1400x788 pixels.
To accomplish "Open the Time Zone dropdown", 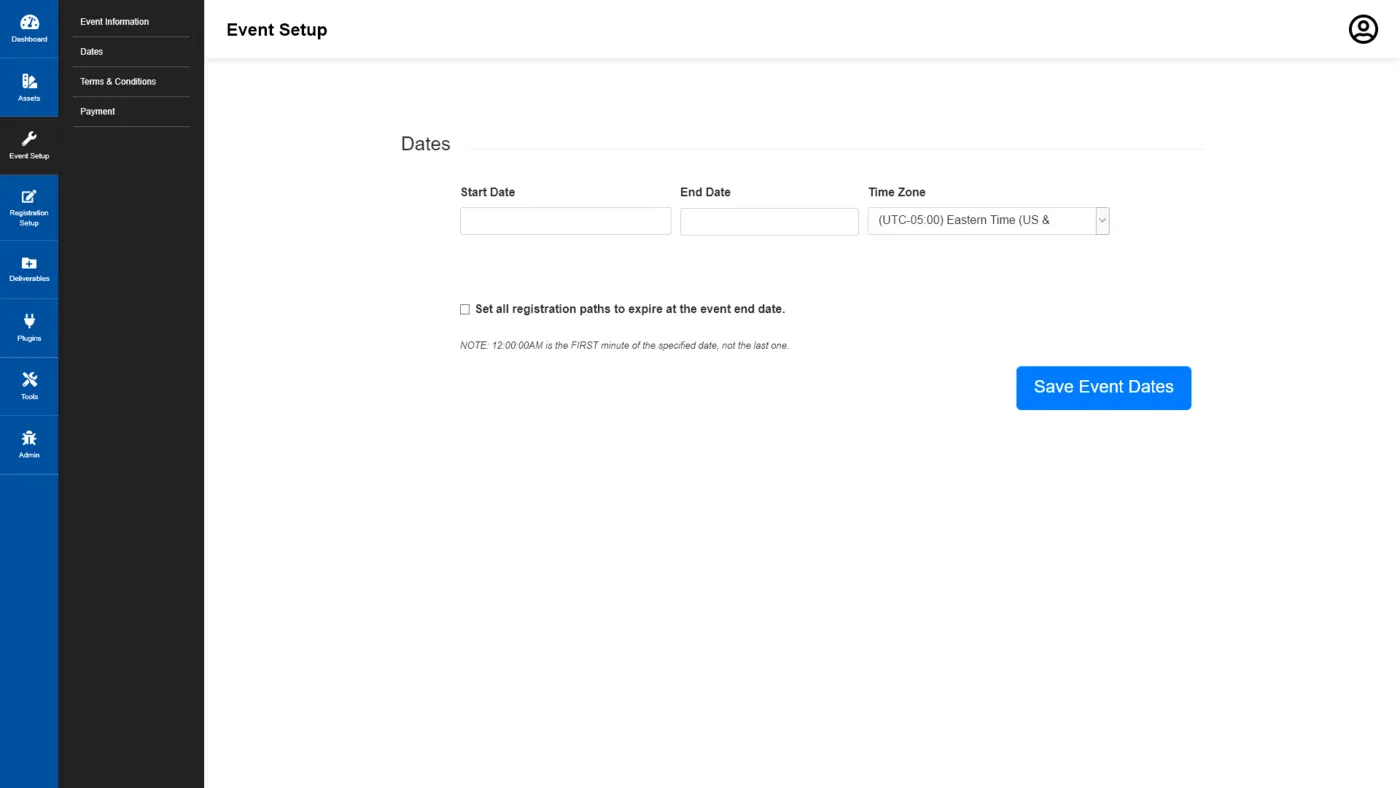I will (989, 221).
